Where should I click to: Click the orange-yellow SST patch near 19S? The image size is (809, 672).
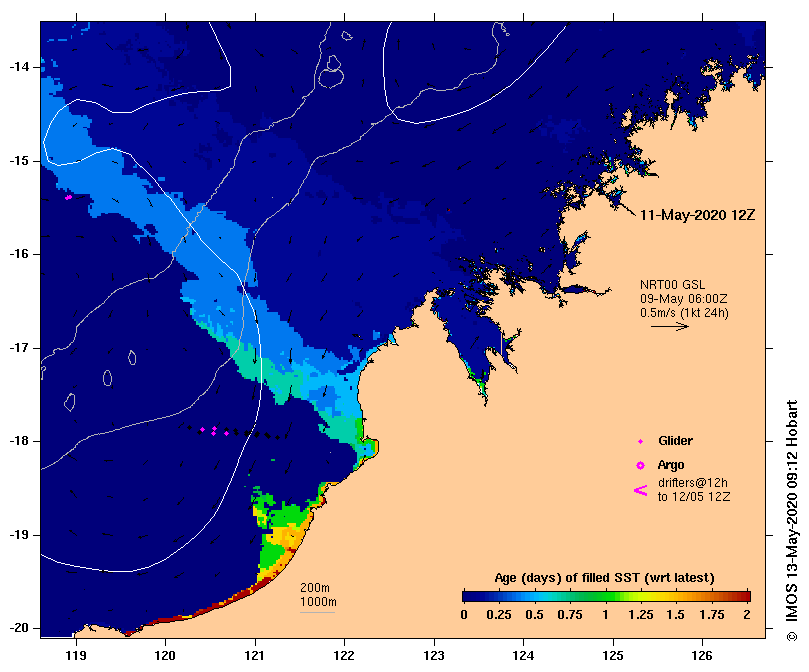point(285,536)
